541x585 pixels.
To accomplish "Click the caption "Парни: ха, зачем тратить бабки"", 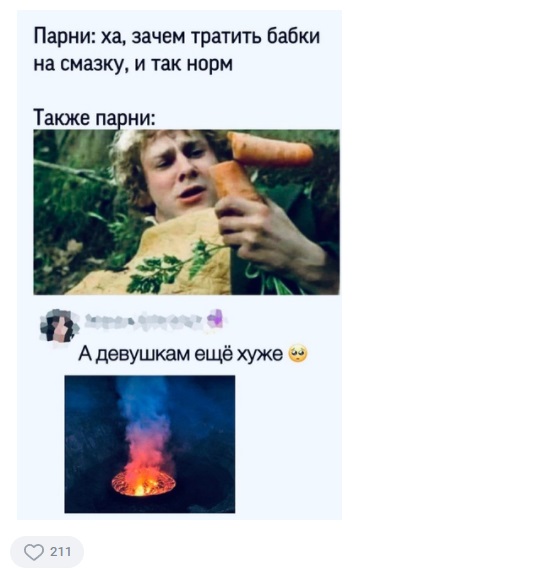I will coord(177,37).
